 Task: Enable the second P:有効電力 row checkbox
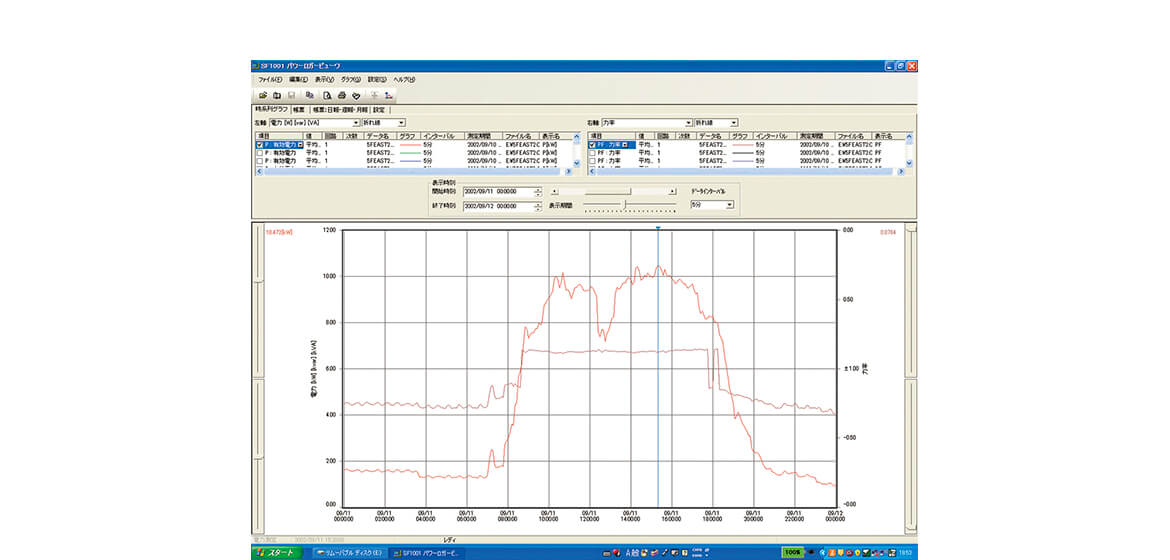tap(260, 152)
